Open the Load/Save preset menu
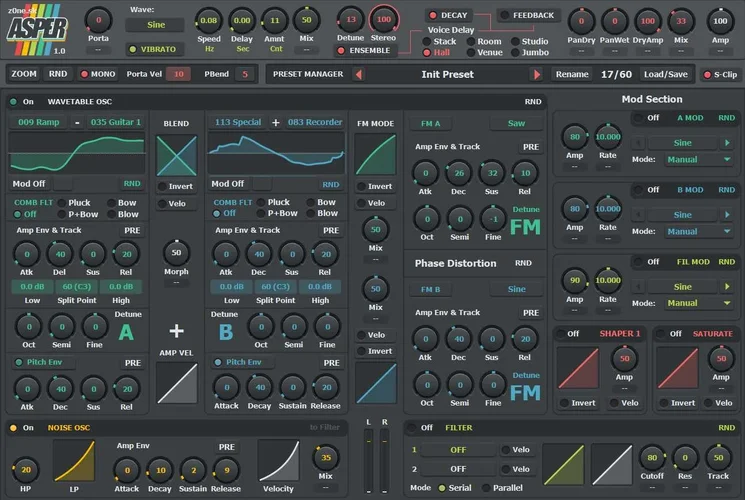The width and height of the screenshot is (745, 500). [x=665, y=74]
